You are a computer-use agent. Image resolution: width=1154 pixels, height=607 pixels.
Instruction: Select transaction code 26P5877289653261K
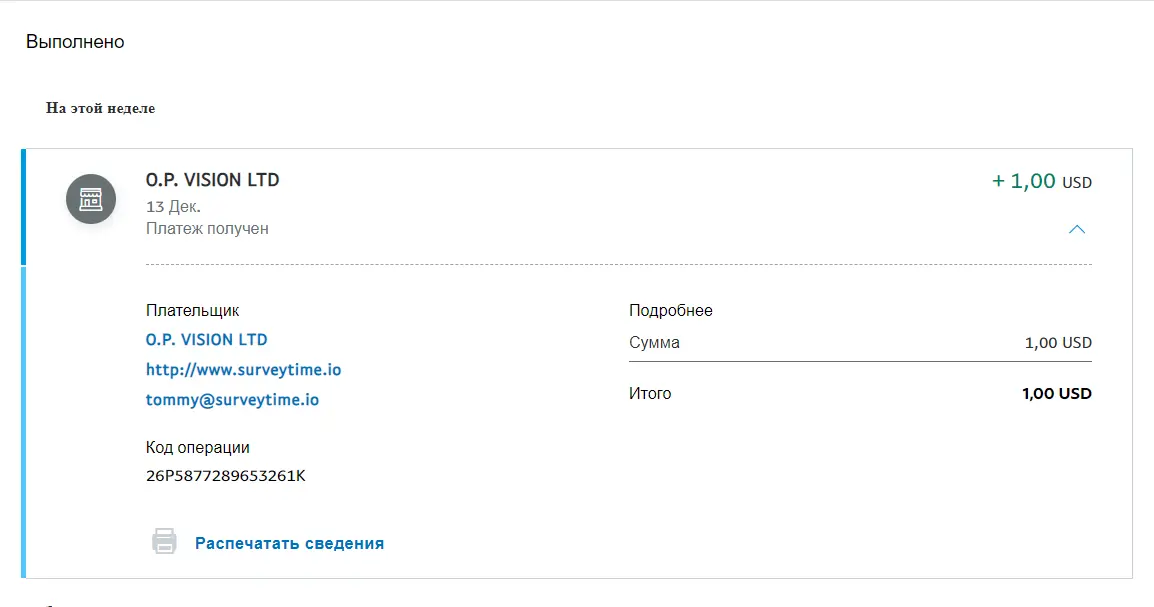(x=225, y=475)
